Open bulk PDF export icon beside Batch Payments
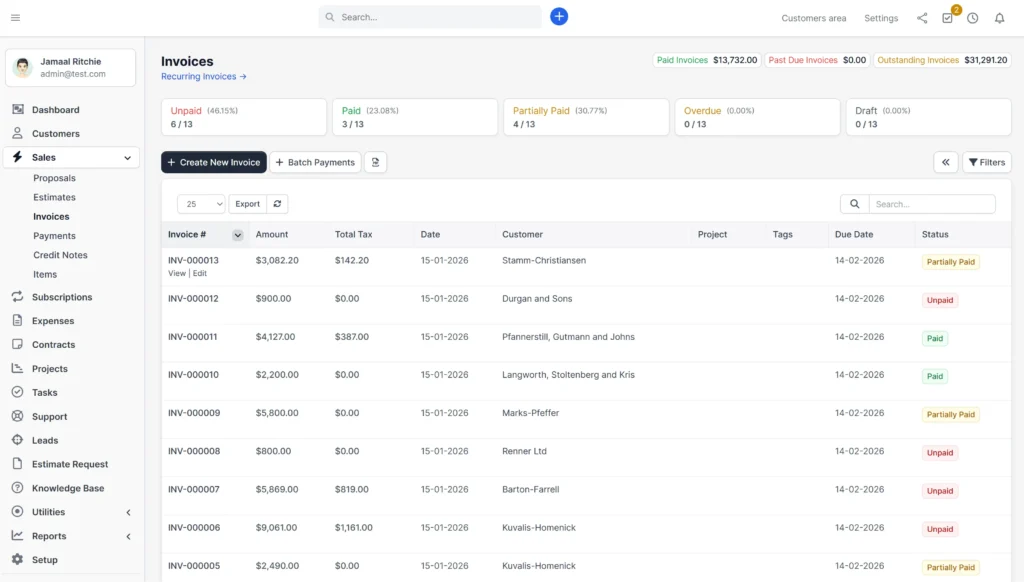Screen dimensions: 1024x582 (x=375, y=161)
